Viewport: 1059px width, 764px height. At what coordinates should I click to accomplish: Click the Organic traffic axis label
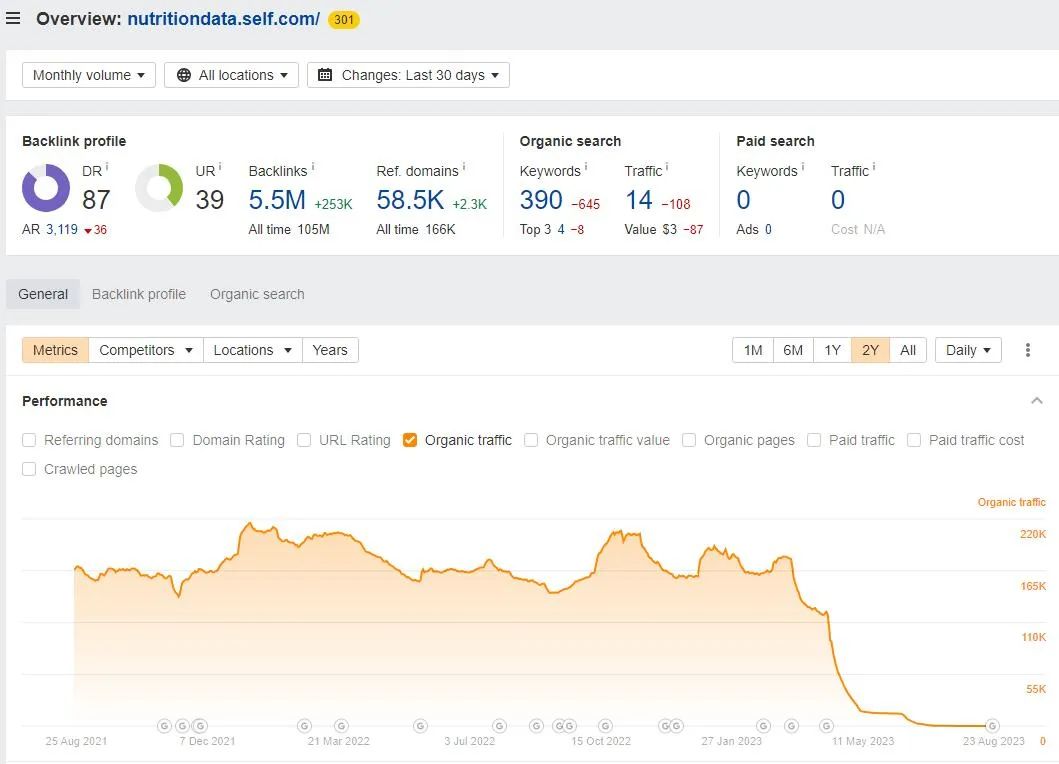(x=1011, y=502)
